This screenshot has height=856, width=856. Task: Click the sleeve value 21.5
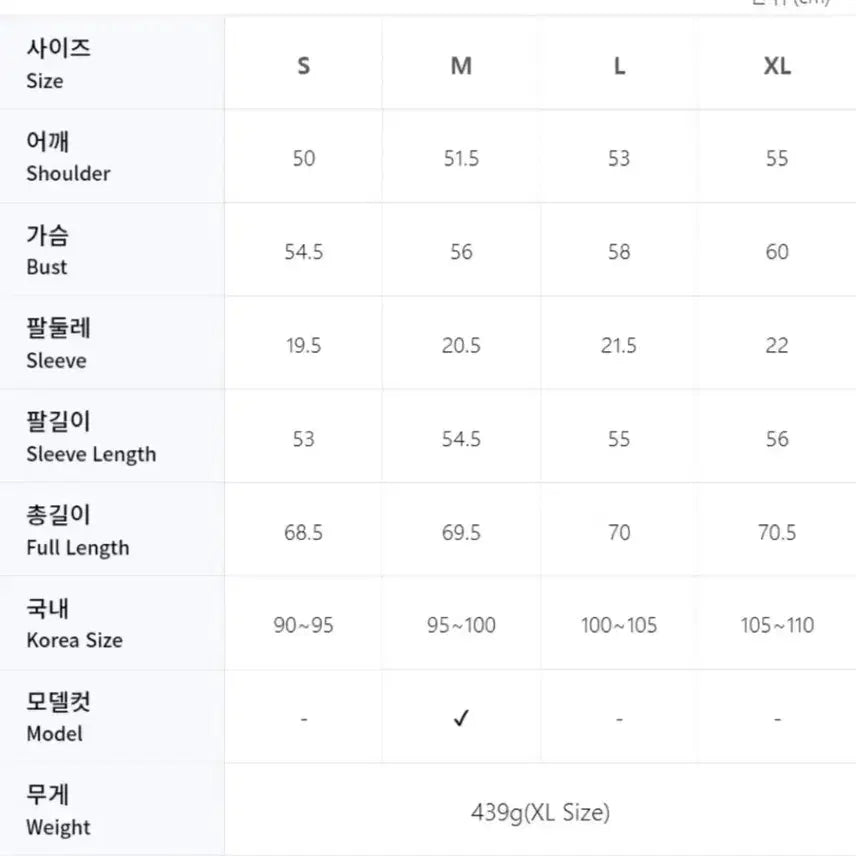[619, 345]
